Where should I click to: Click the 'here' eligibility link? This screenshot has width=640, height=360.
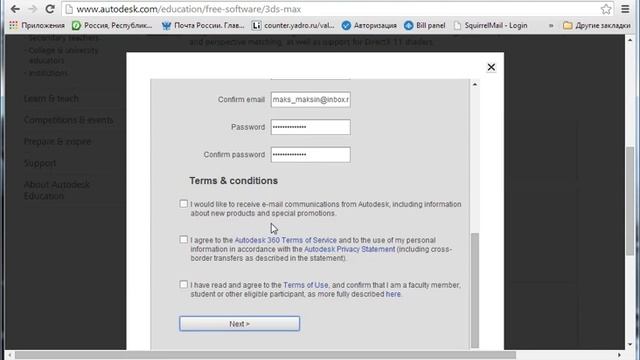click(393, 294)
